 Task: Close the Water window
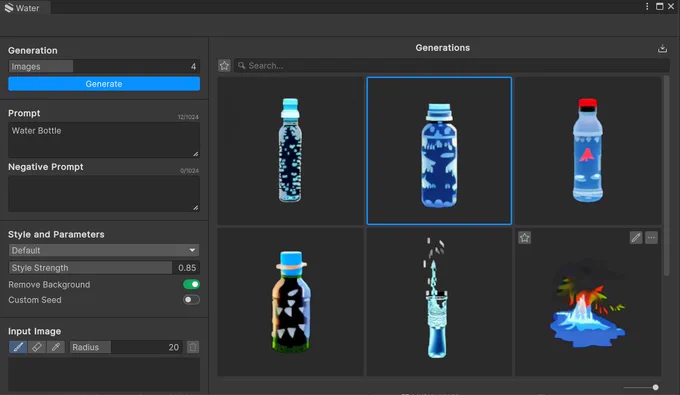[671, 7]
